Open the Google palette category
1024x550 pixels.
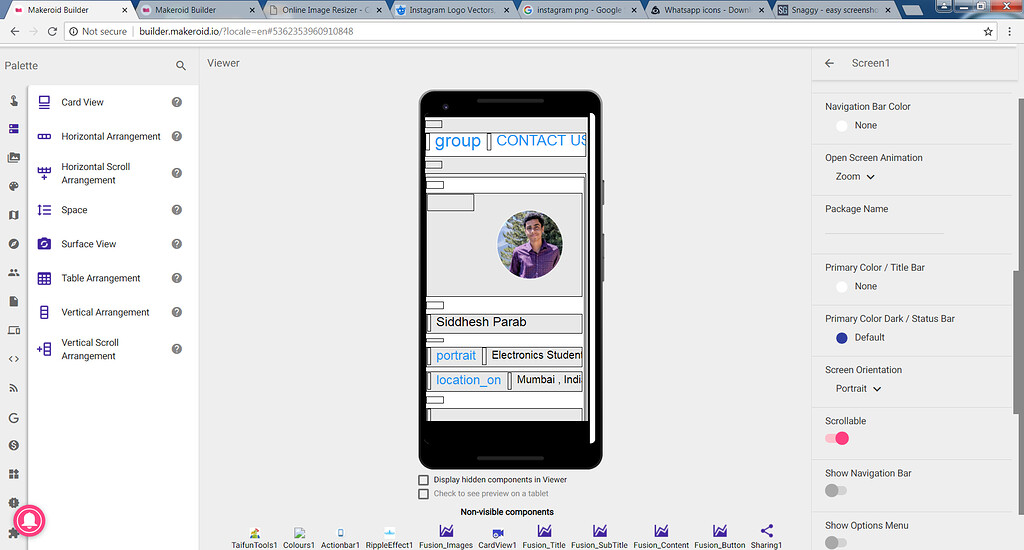click(14, 417)
